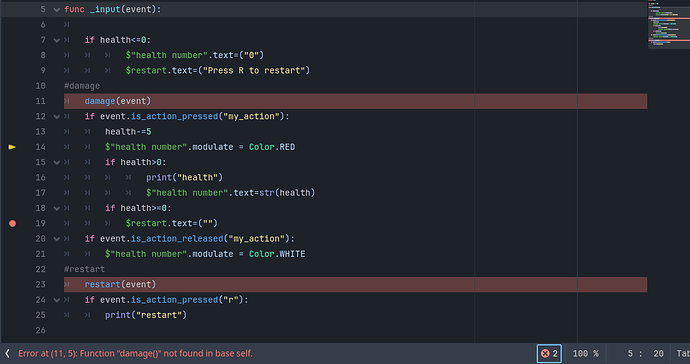Open the 100 % zoom level control
The image size is (690, 364).
[x=585, y=353]
